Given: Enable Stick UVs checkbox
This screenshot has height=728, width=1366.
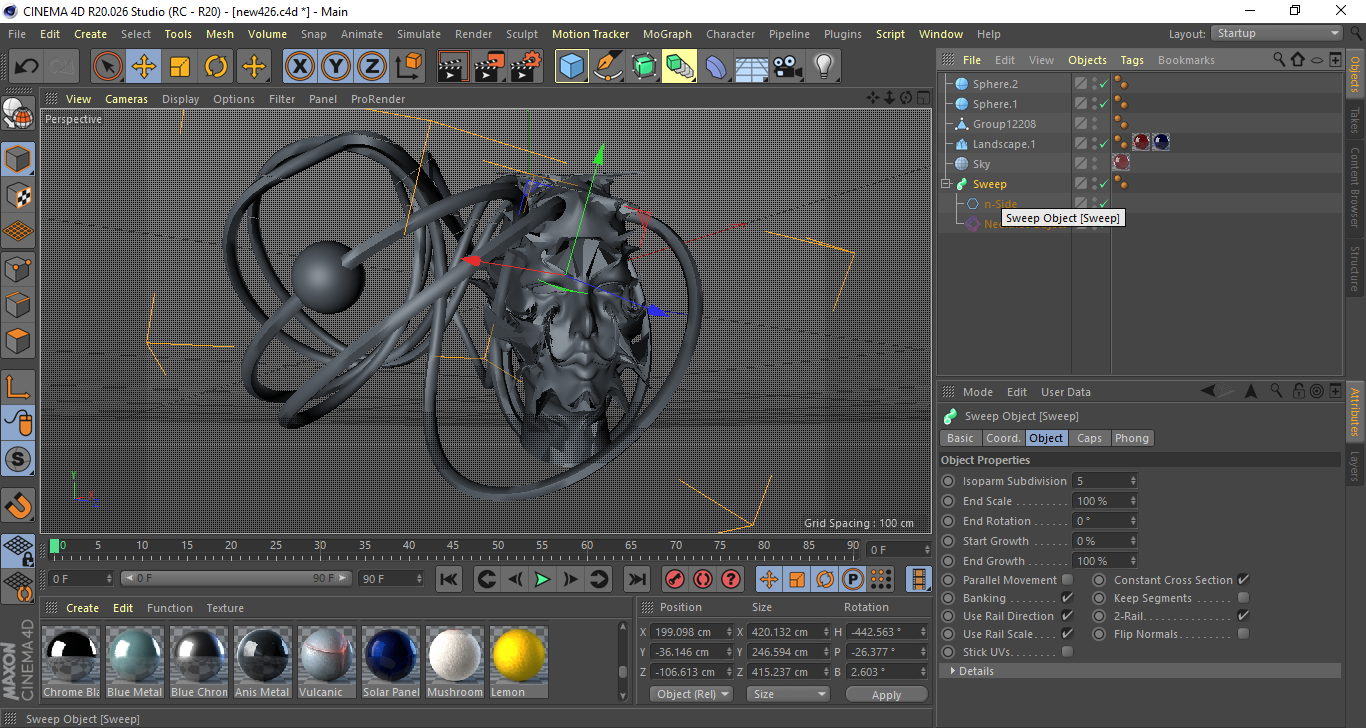Looking at the screenshot, I should 1067,652.
